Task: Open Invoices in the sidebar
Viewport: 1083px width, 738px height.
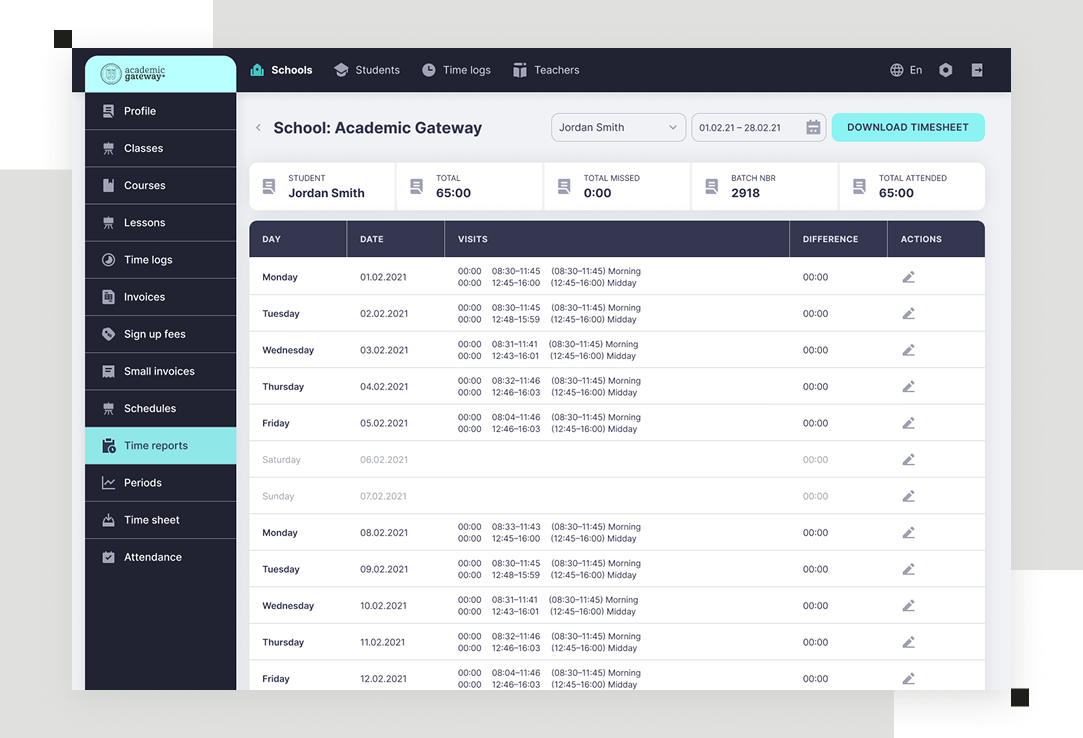Action: pos(144,297)
